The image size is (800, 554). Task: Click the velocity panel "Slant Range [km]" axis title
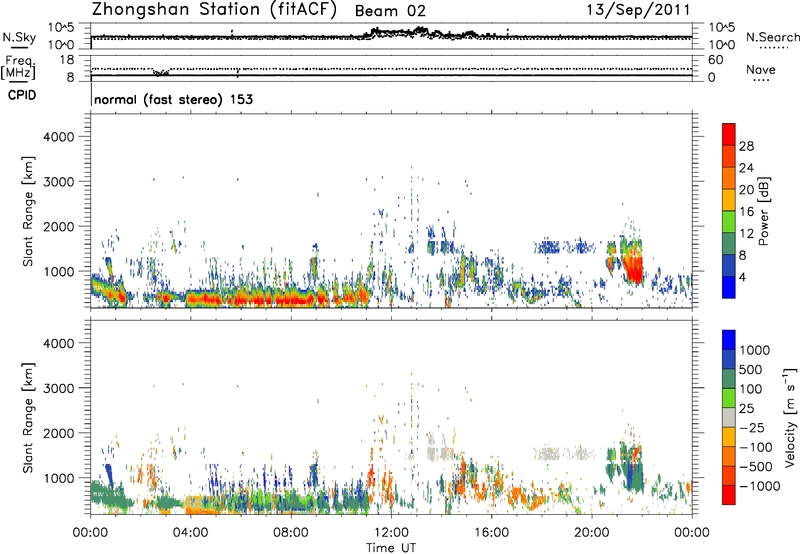[x=28, y=418]
